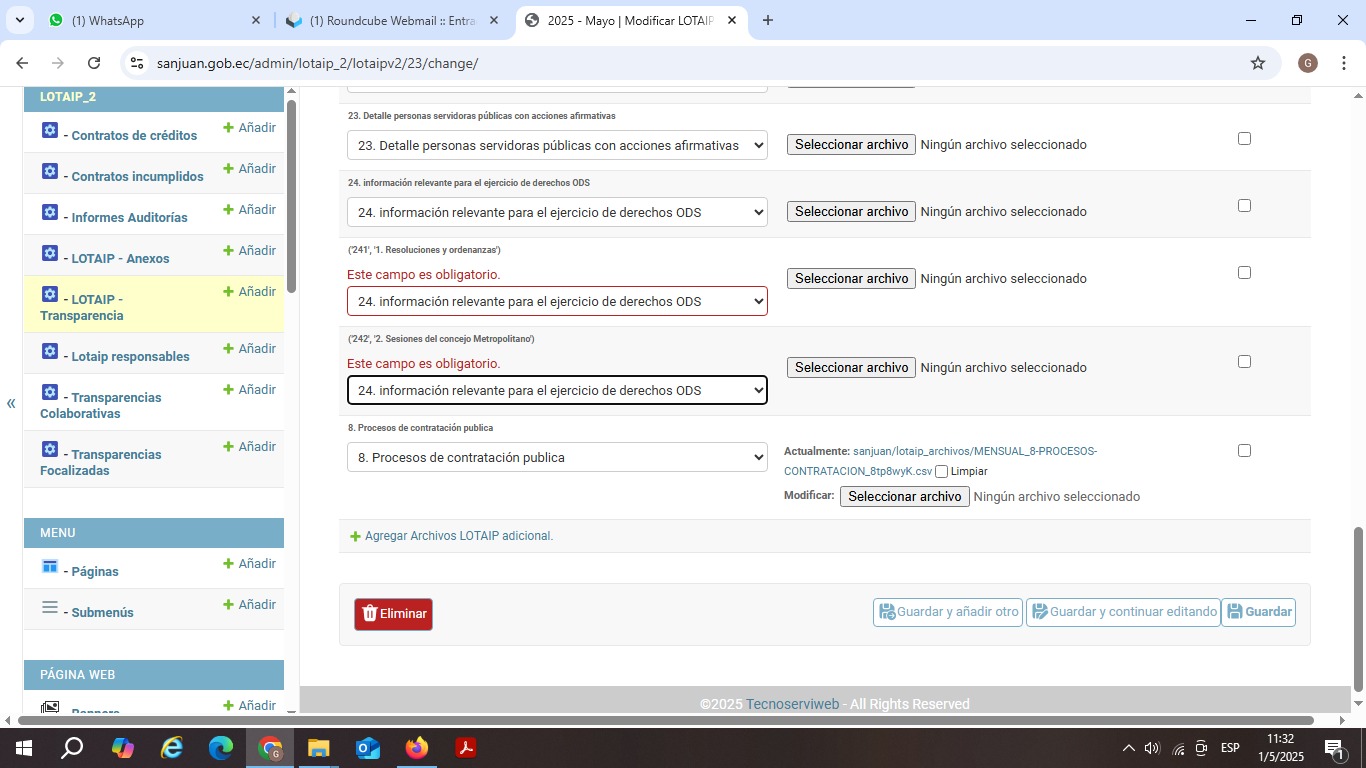Reload the page using the refresh icon
Viewport: 1366px width, 768px height.
point(94,63)
